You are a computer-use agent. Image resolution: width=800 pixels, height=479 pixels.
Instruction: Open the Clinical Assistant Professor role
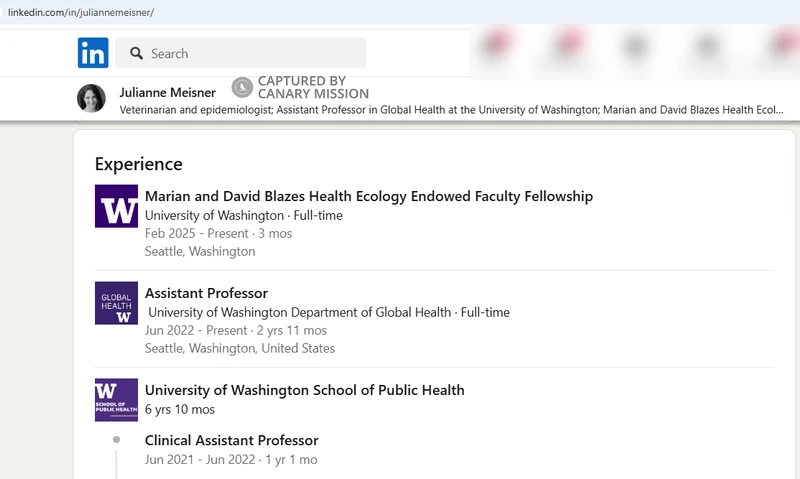point(232,440)
